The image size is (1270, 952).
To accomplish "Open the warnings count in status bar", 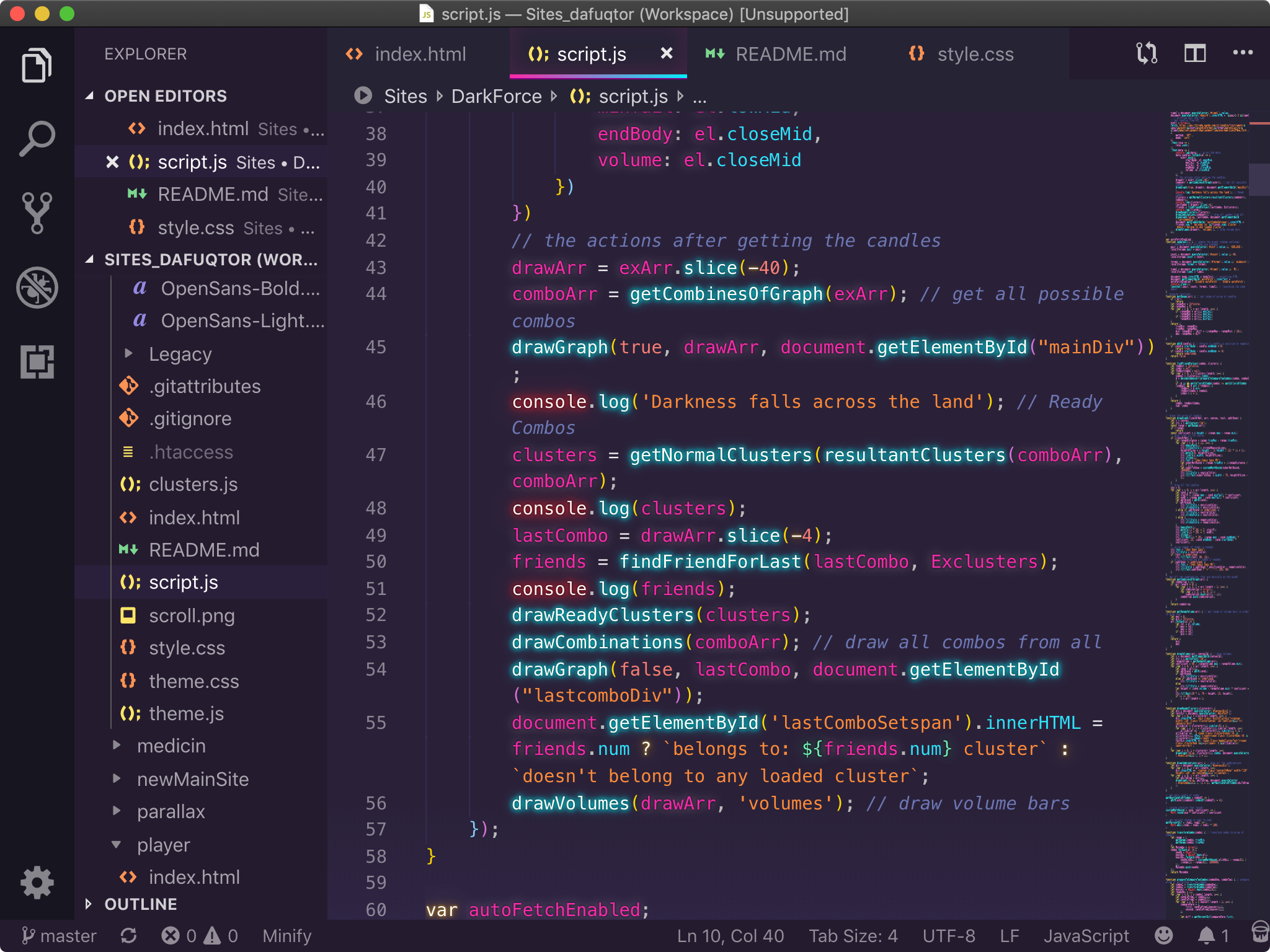I will tap(221, 935).
